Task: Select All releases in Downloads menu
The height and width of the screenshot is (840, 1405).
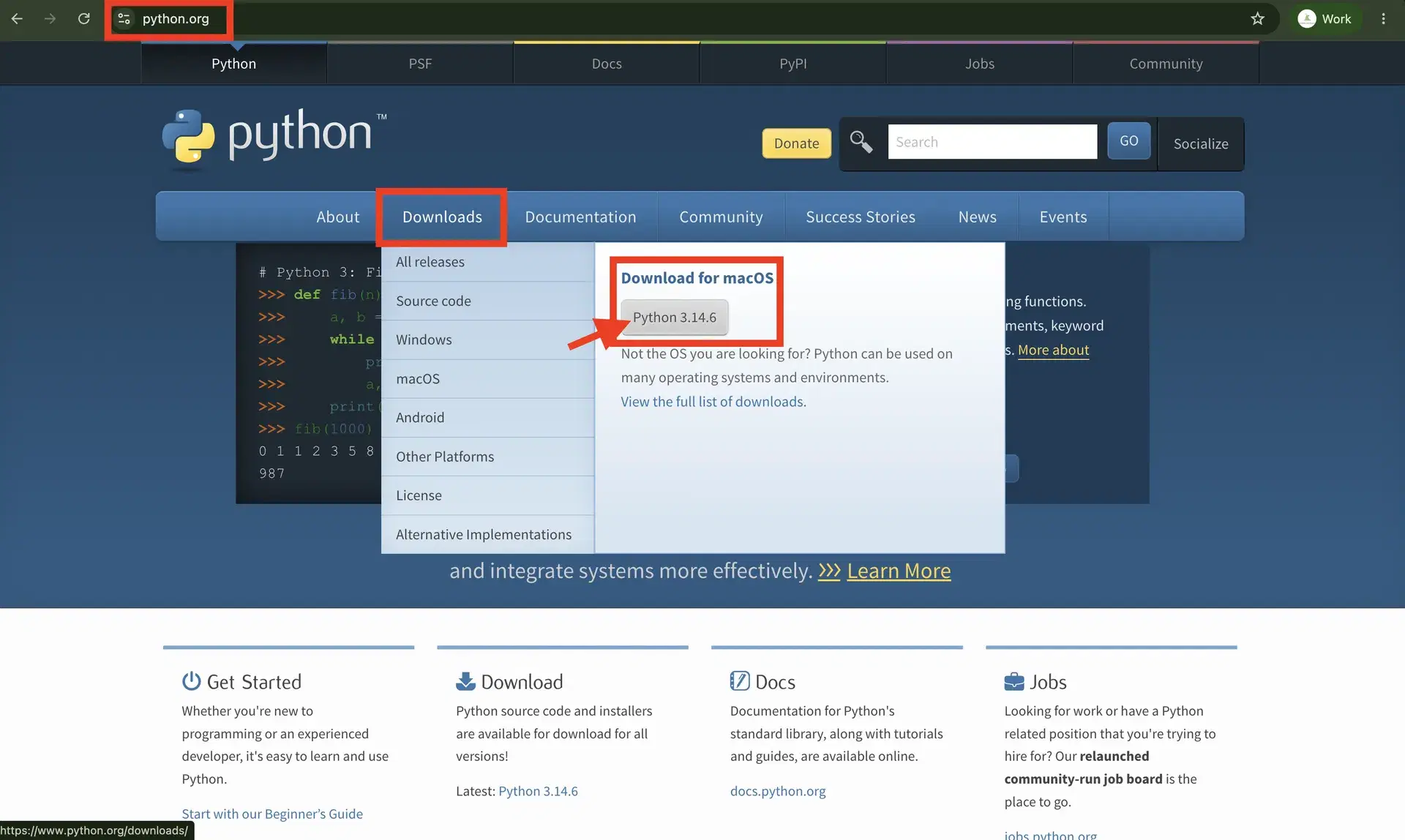Action: (487, 262)
